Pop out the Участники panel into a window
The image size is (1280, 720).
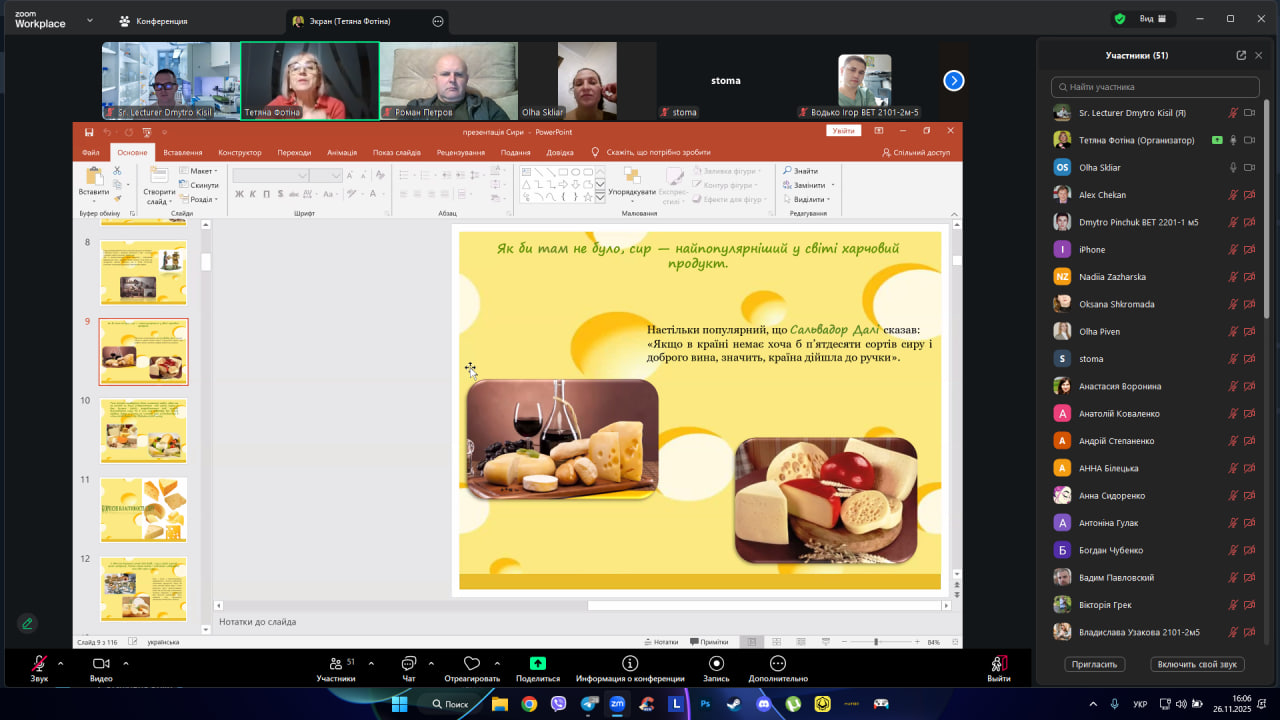[1241, 56]
